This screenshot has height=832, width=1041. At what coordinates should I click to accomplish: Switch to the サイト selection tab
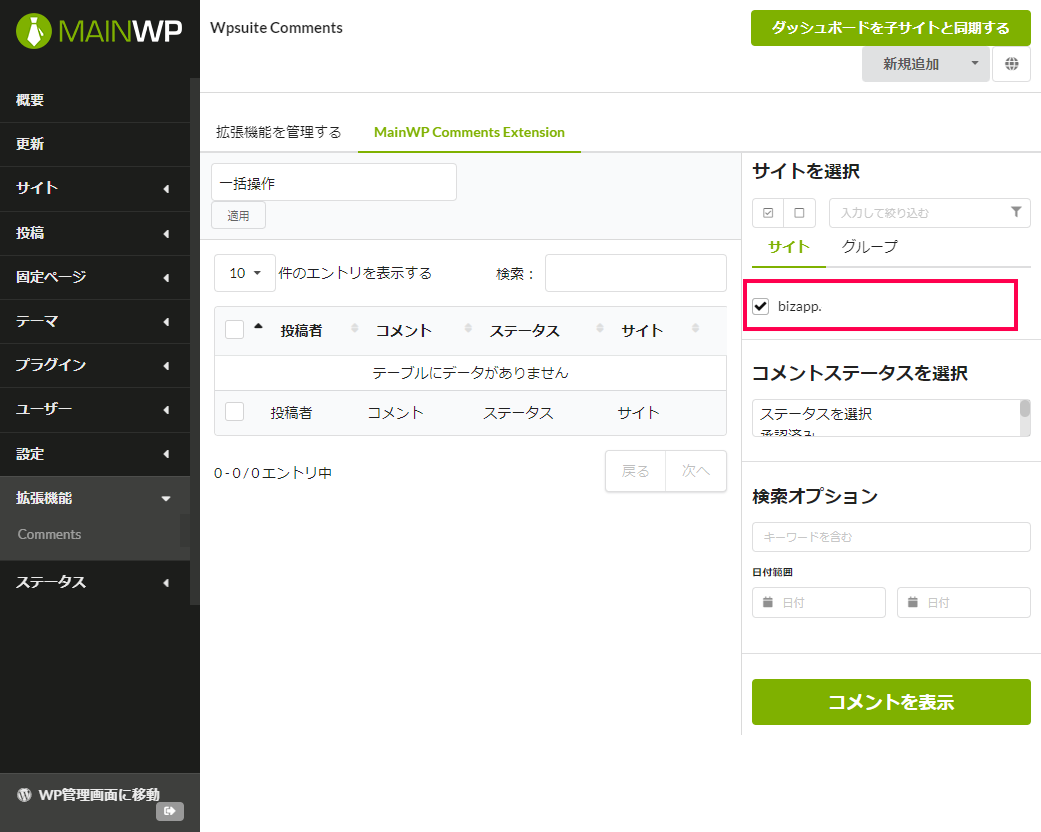(x=789, y=247)
